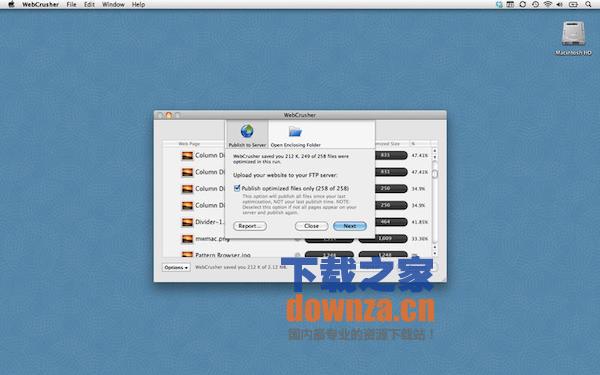Click the teal icon left of calendar icon
Image resolution: width=600 pixels, height=375 pixels.
499,5
